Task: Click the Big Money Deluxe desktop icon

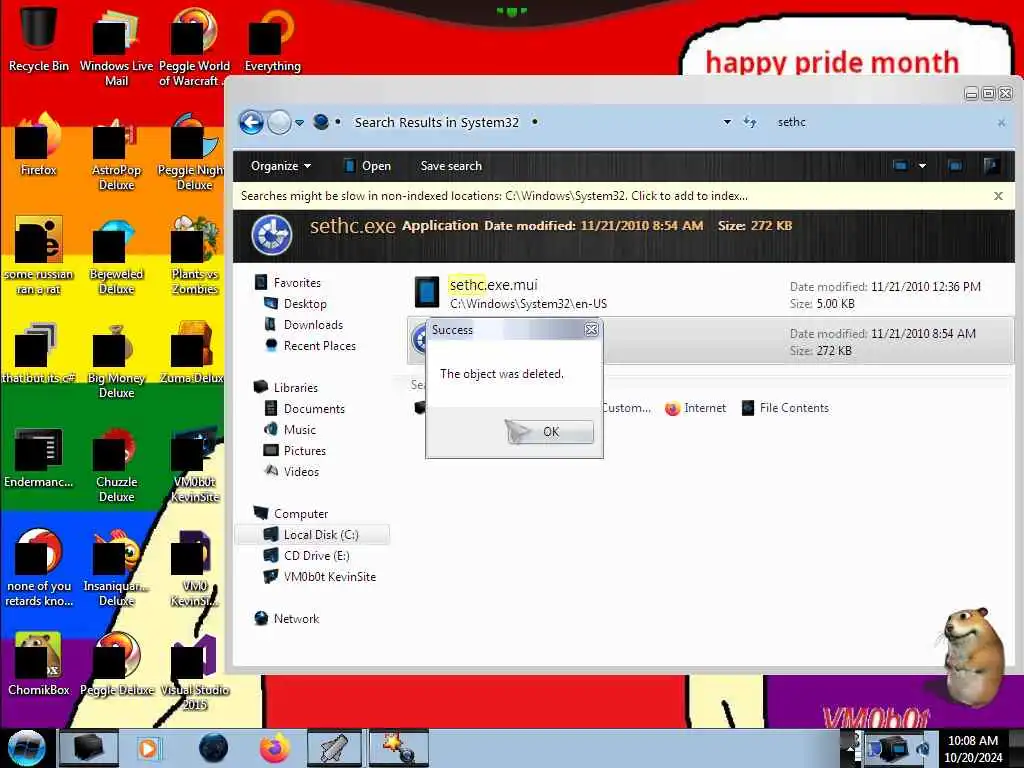Action: pos(116,360)
